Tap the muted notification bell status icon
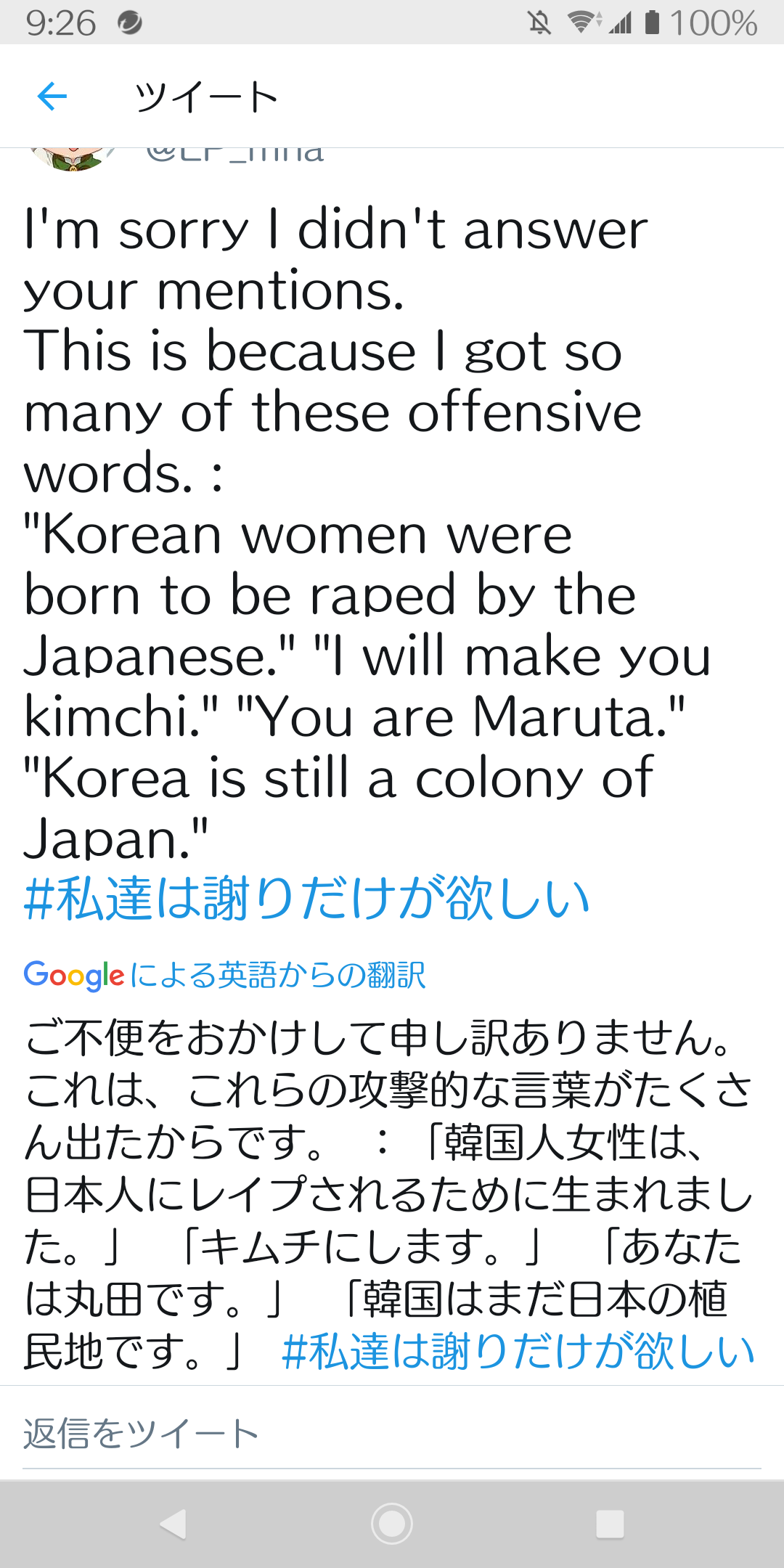The image size is (784, 1568). (539, 23)
